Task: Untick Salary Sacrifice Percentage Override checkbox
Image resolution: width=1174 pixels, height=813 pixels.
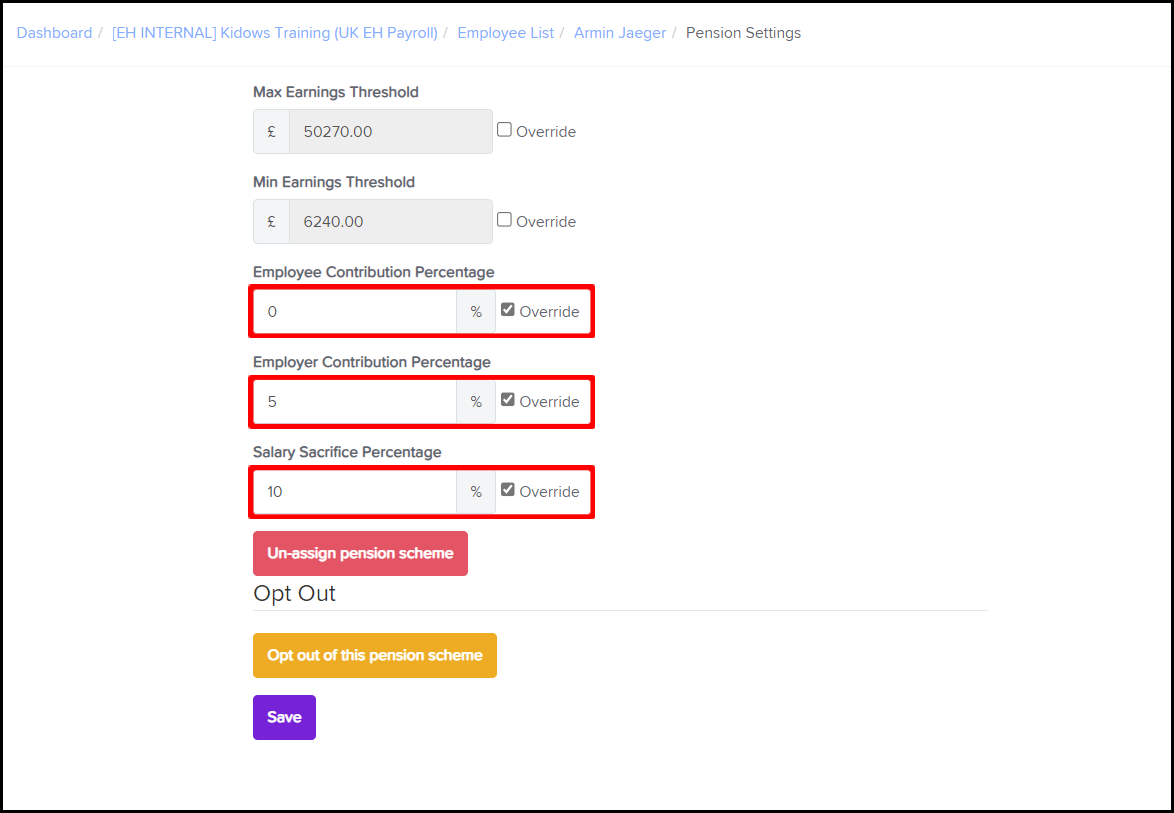Action: point(508,490)
